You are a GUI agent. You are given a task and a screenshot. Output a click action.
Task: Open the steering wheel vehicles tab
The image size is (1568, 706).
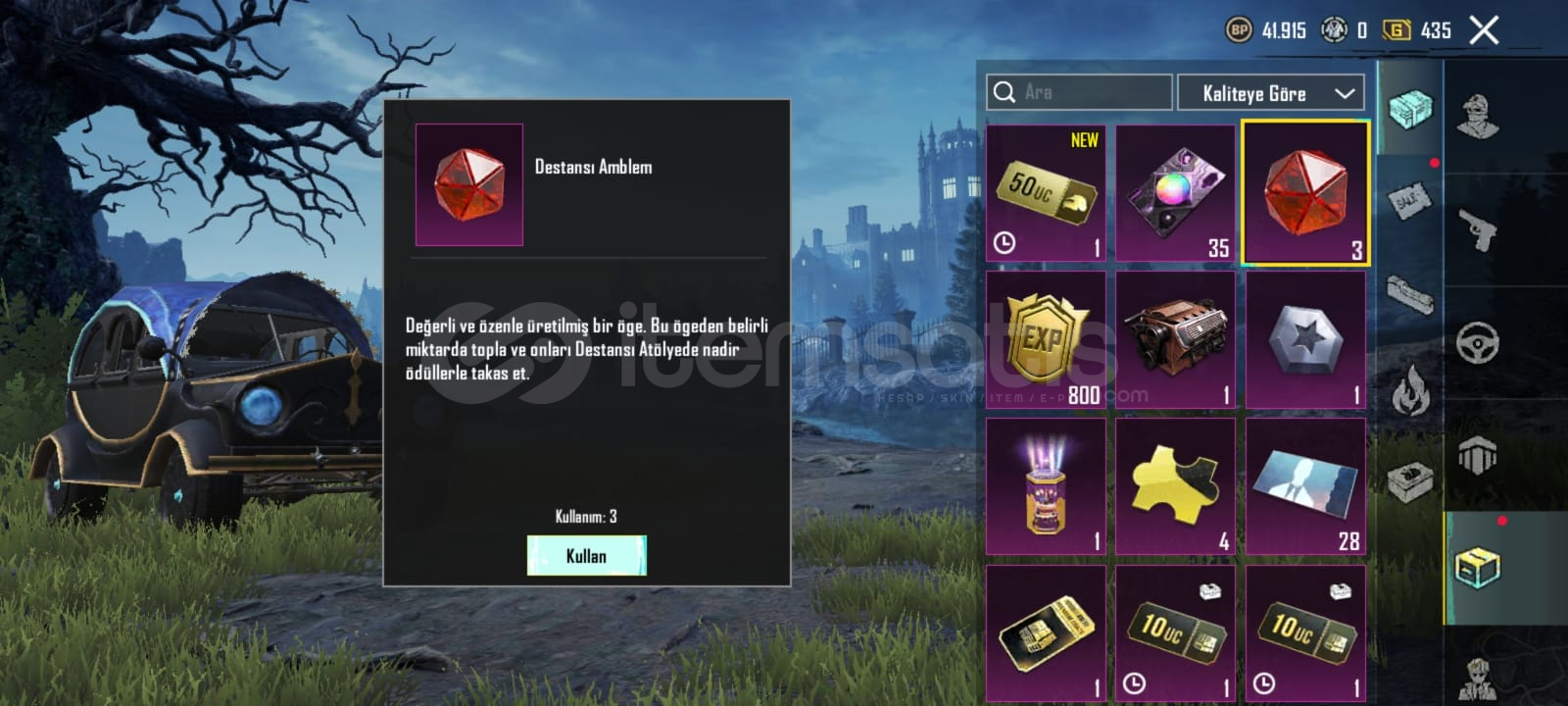tap(1477, 343)
